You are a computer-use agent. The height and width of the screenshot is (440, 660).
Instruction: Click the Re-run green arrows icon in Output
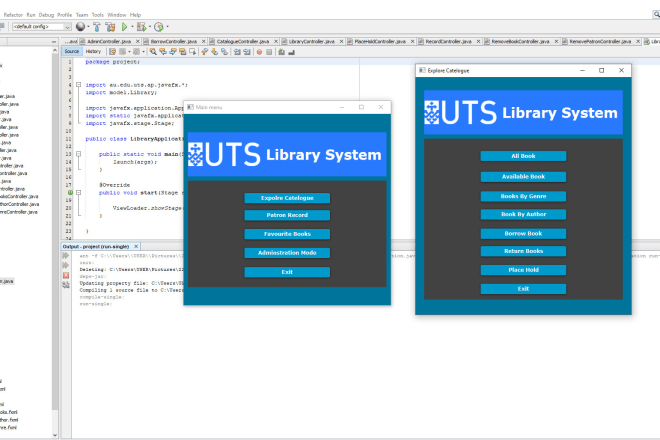tap(66, 256)
